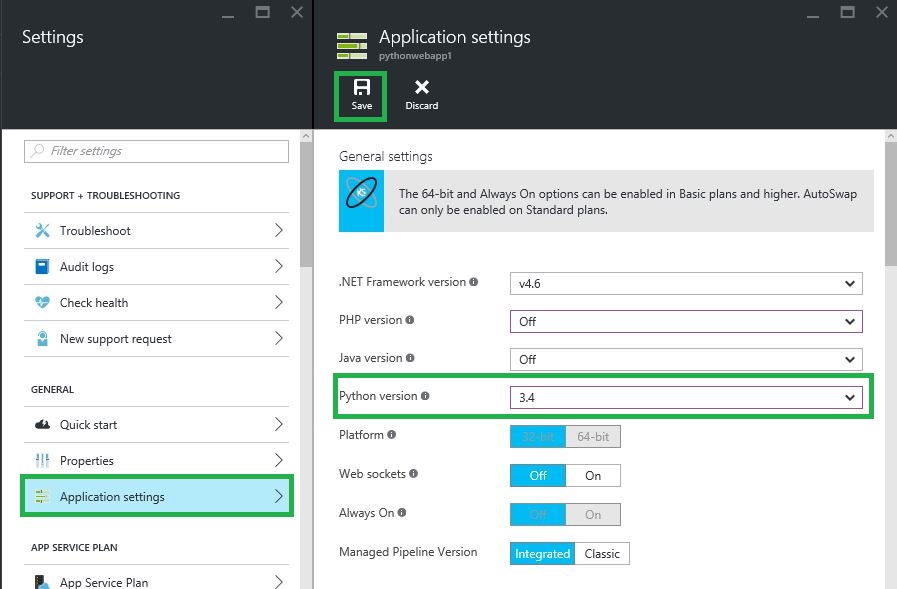This screenshot has height=589, width=897.
Task: Click the Properties sliders icon
Action: (x=42, y=460)
